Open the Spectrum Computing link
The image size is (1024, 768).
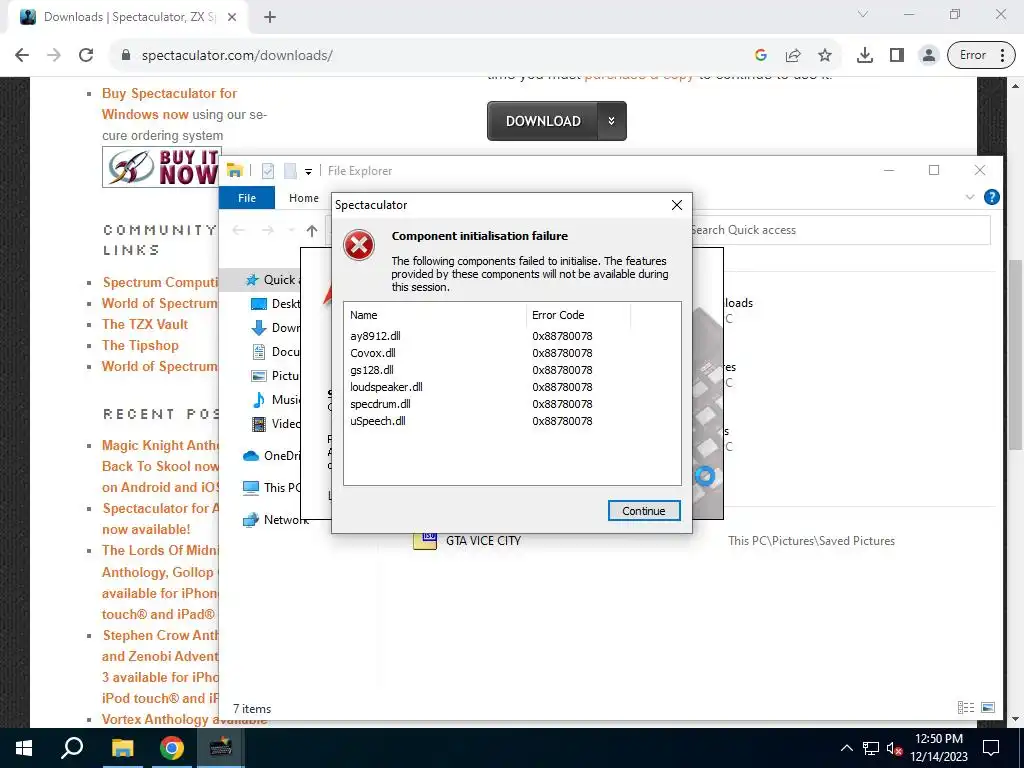click(x=160, y=282)
